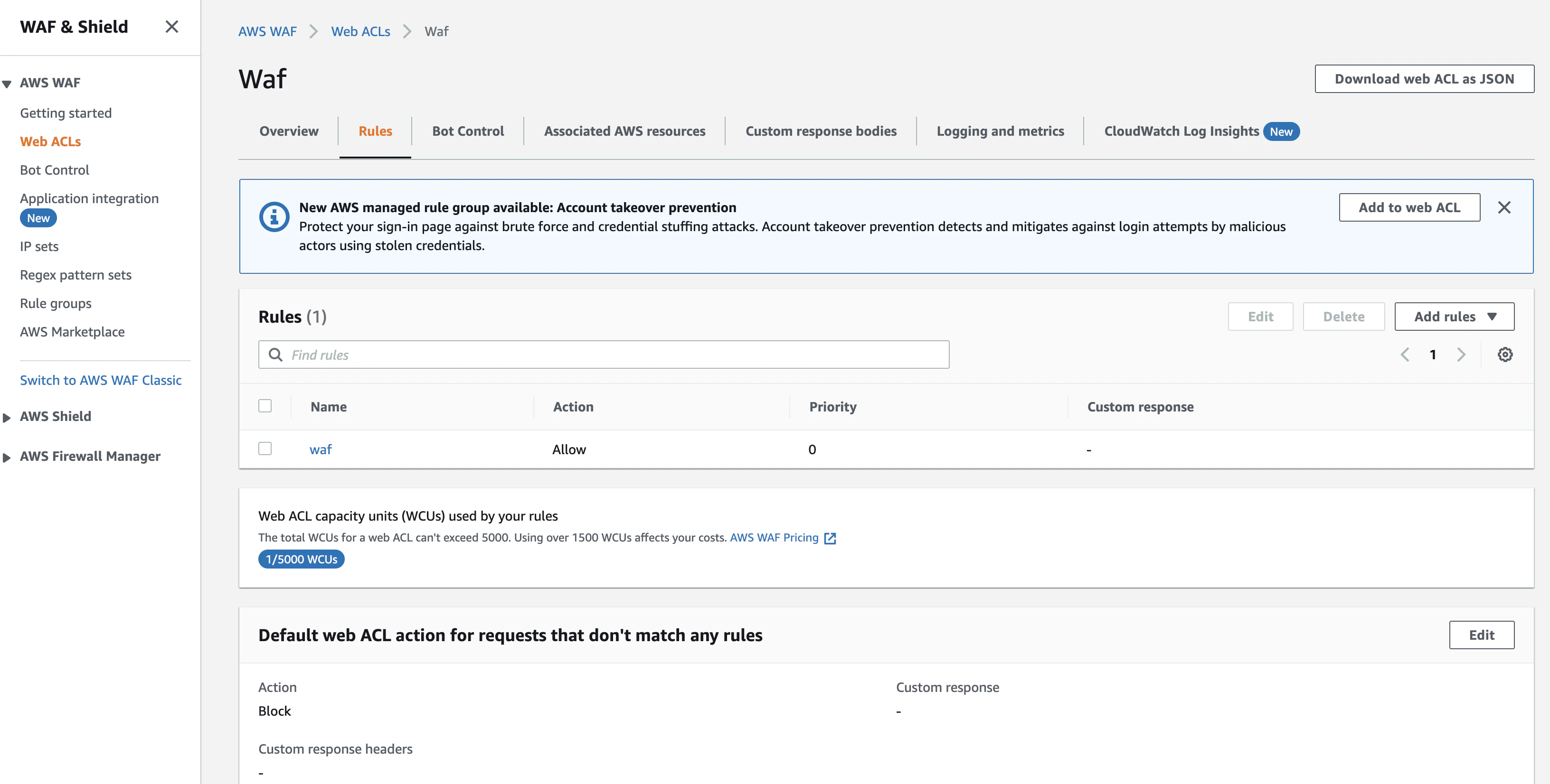Click the Allow action cell for waf

pyautogui.click(x=568, y=450)
